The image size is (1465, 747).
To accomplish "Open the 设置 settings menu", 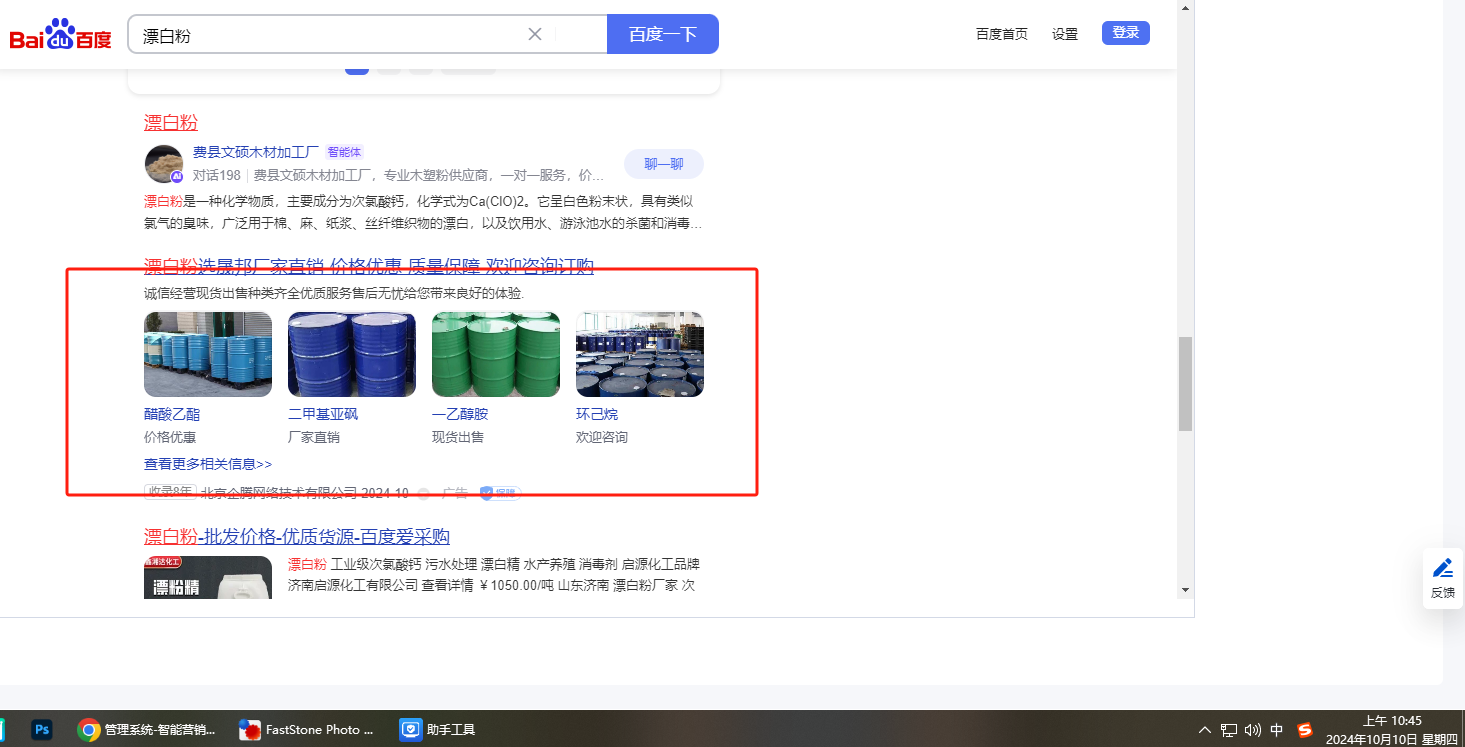I will click(1065, 34).
